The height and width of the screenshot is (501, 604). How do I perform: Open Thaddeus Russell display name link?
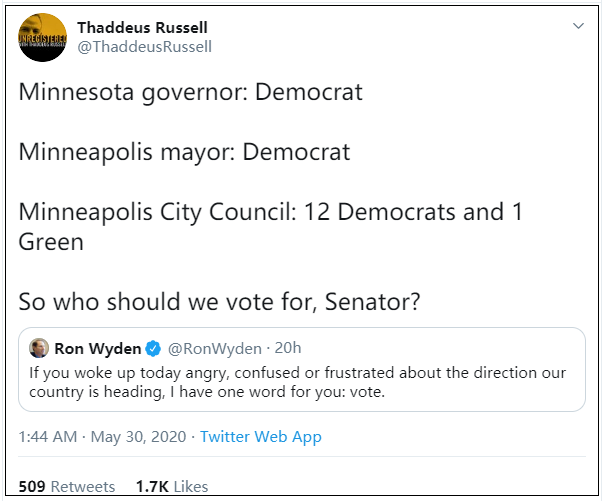[x=142, y=27]
